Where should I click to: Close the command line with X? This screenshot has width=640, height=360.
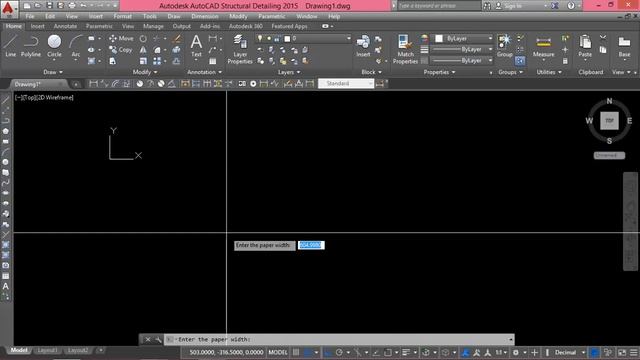click(148, 339)
